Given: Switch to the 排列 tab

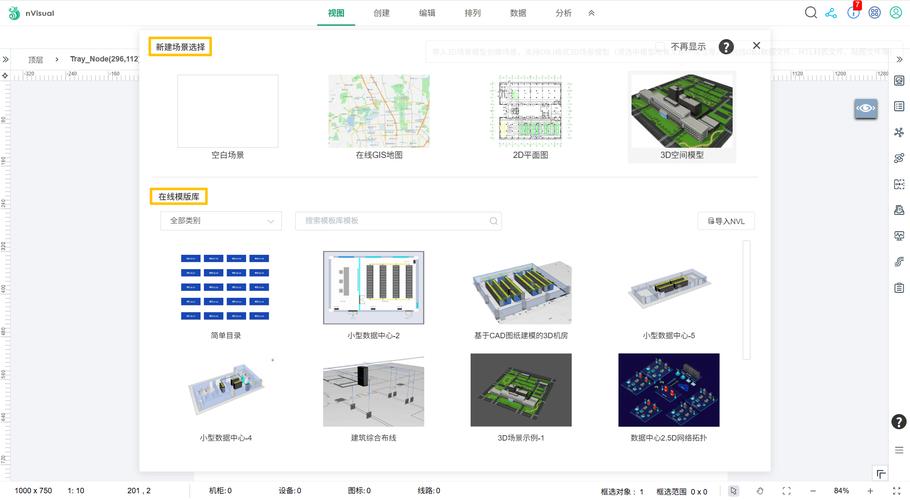Looking at the screenshot, I should tap(472, 13).
